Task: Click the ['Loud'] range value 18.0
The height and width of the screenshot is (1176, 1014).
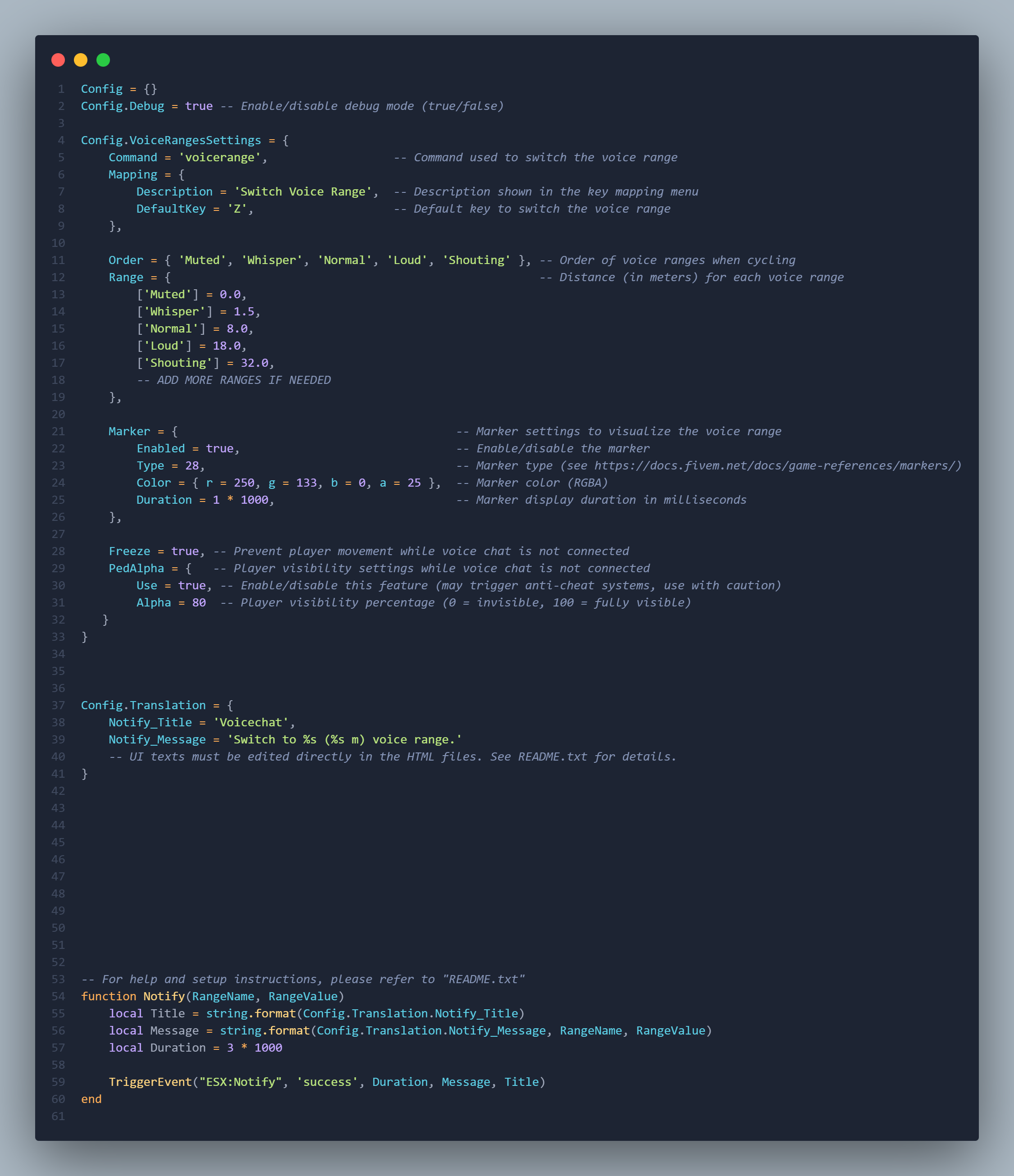Action: click(227, 346)
